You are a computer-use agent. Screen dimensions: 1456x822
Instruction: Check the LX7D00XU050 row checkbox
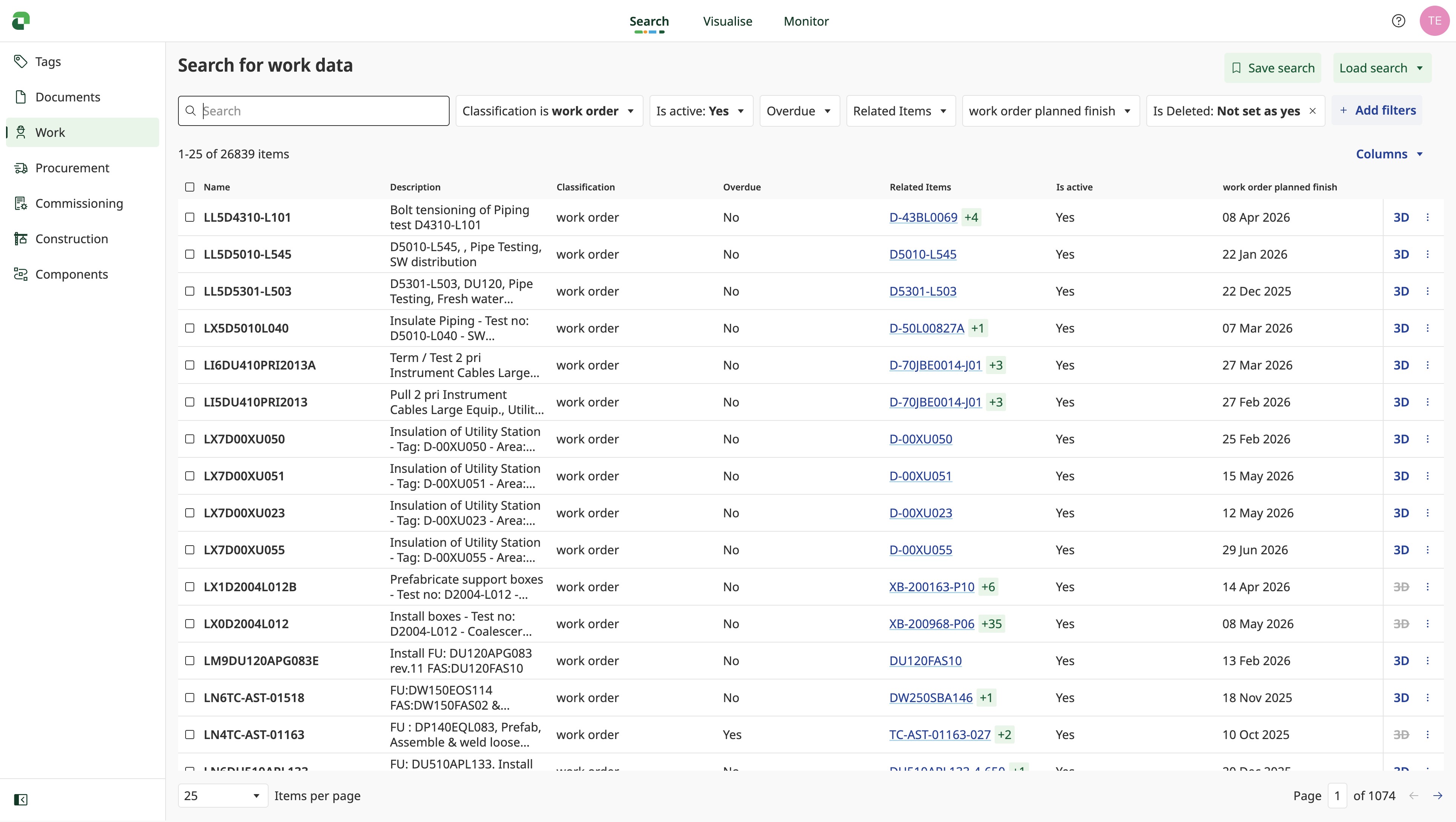click(x=190, y=439)
